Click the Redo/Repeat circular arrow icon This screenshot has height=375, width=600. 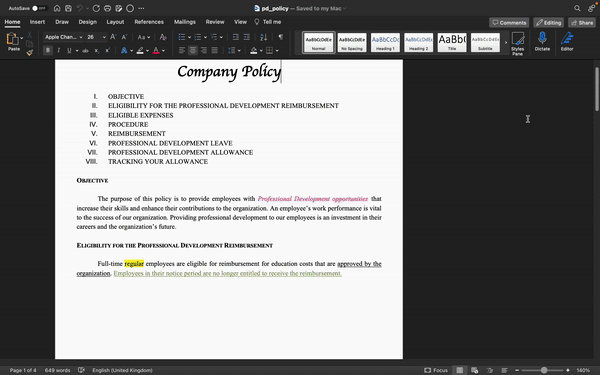[96, 8]
